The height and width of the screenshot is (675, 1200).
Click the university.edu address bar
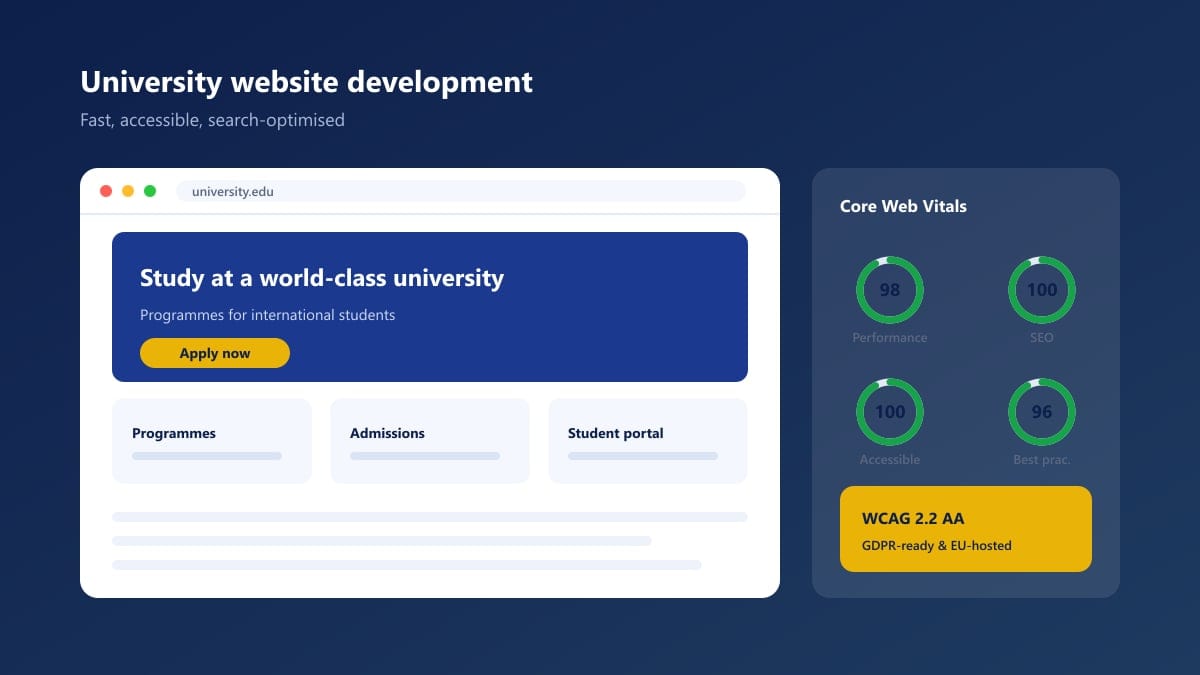(461, 191)
